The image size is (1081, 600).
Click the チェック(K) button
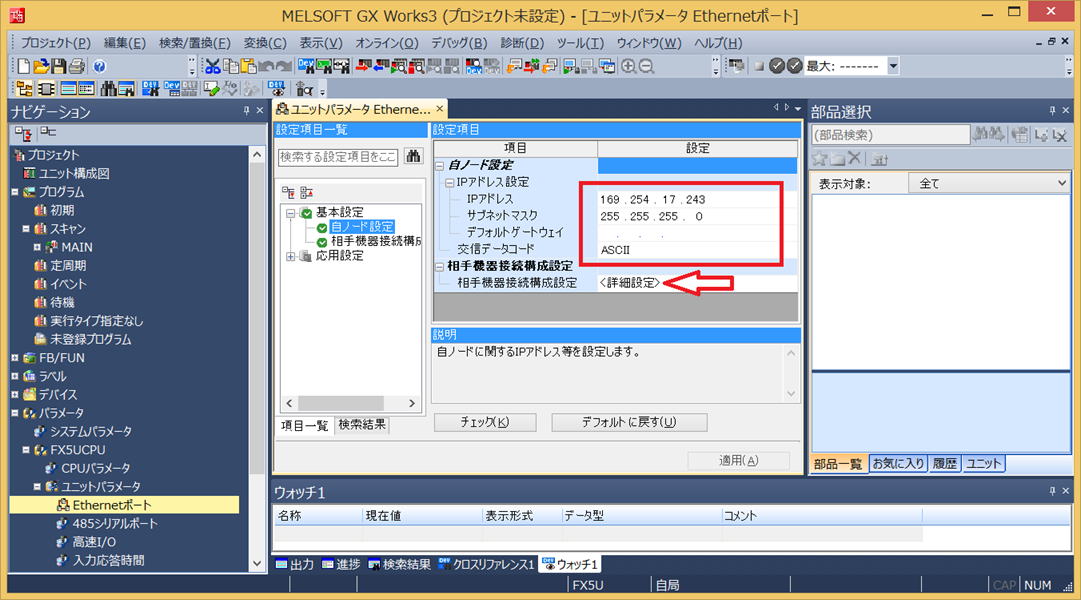coord(485,422)
